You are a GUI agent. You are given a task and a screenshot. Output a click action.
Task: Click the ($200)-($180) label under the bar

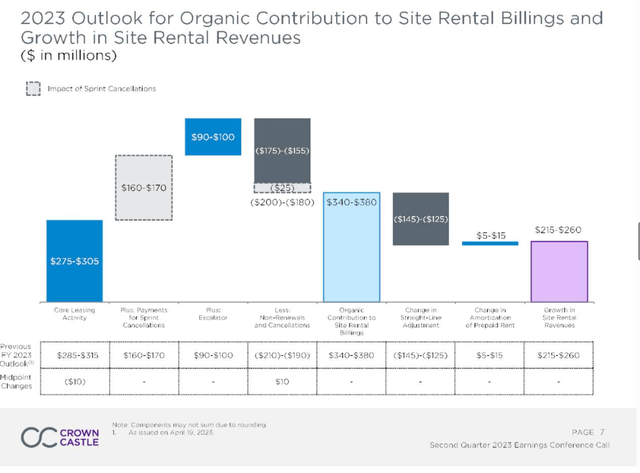[x=282, y=202]
